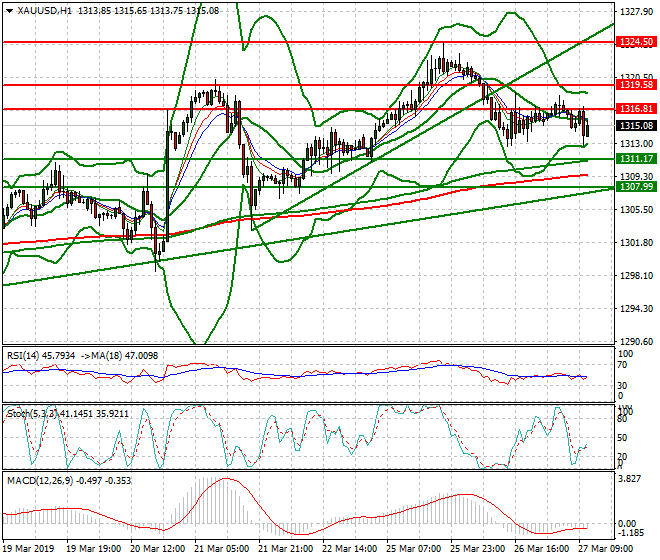Viewport: 660px width, 560px height.
Task: Click the 1294.30 price scale value
Action: [x=637, y=309]
